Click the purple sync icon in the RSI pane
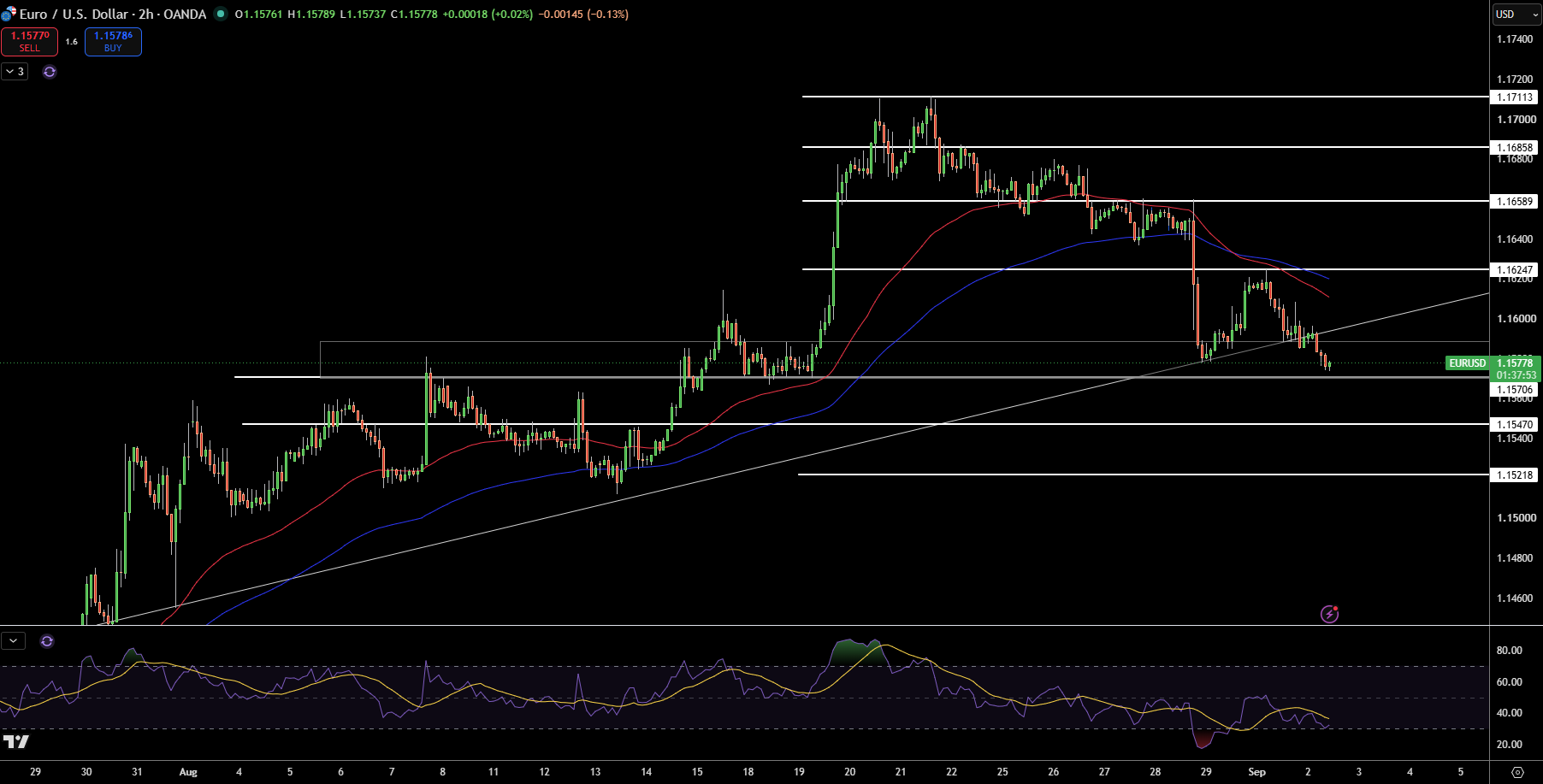This screenshot has height=784, width=1543. point(47,641)
